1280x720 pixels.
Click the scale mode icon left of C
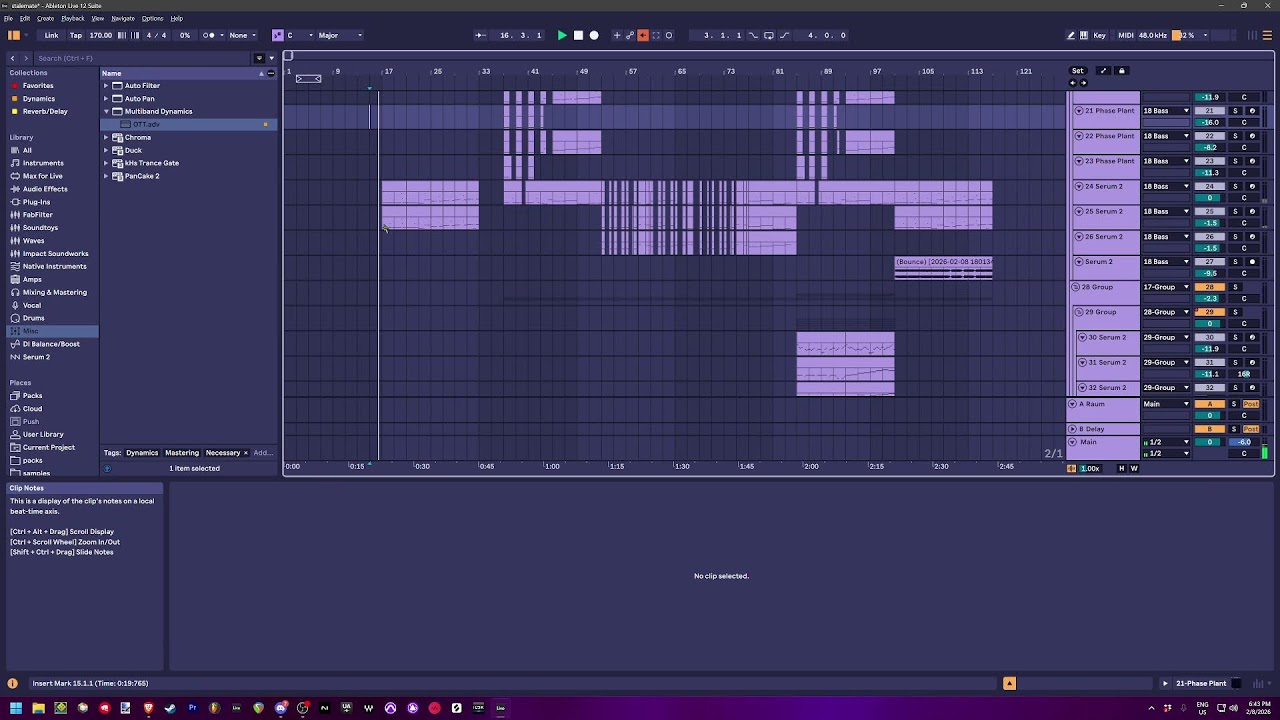tap(278, 35)
